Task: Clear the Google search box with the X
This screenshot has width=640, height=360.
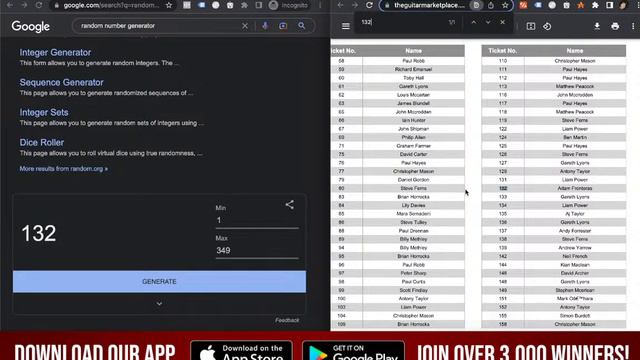Action: click(245, 26)
